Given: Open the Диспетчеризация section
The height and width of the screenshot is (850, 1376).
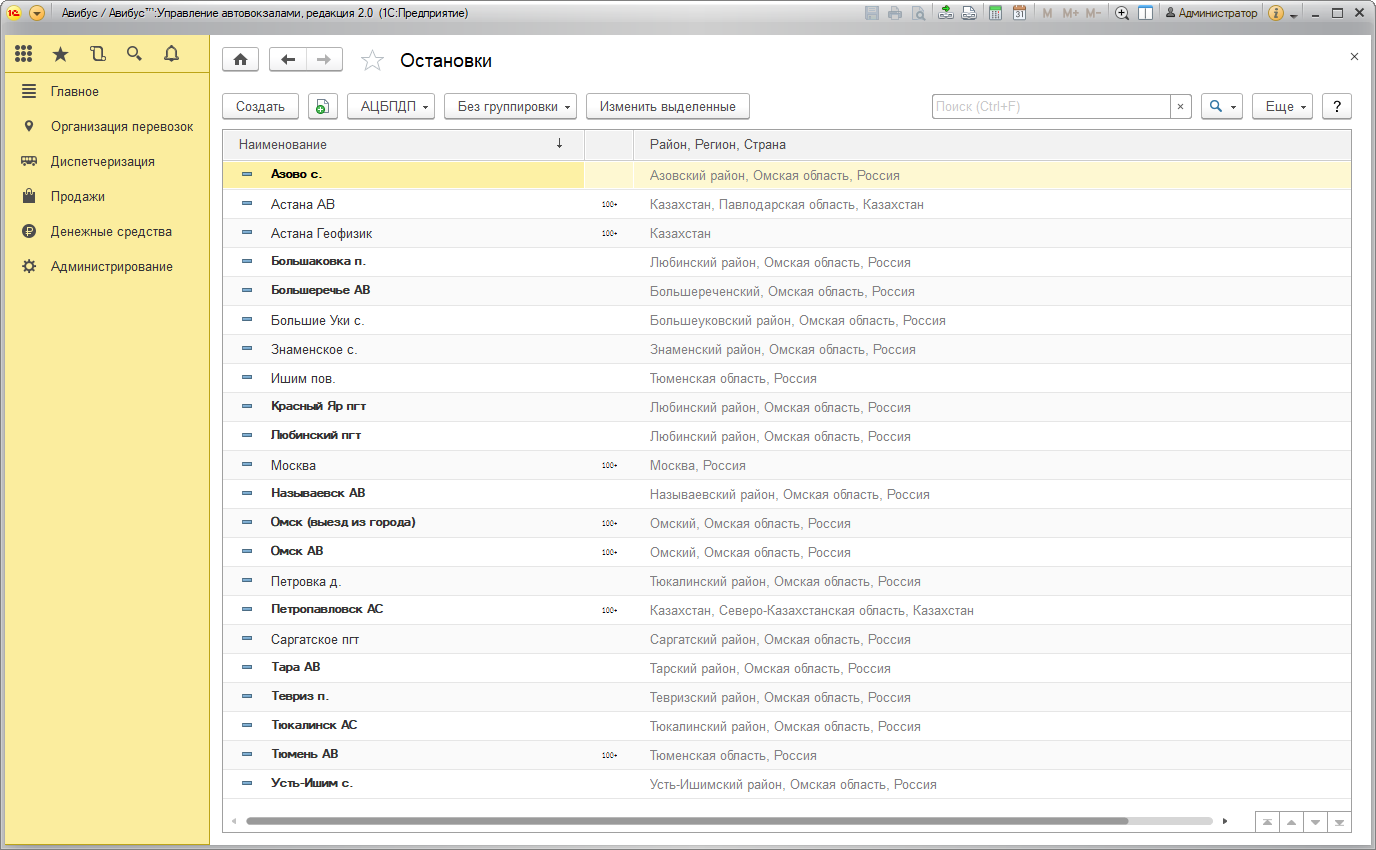Looking at the screenshot, I should (x=102, y=161).
